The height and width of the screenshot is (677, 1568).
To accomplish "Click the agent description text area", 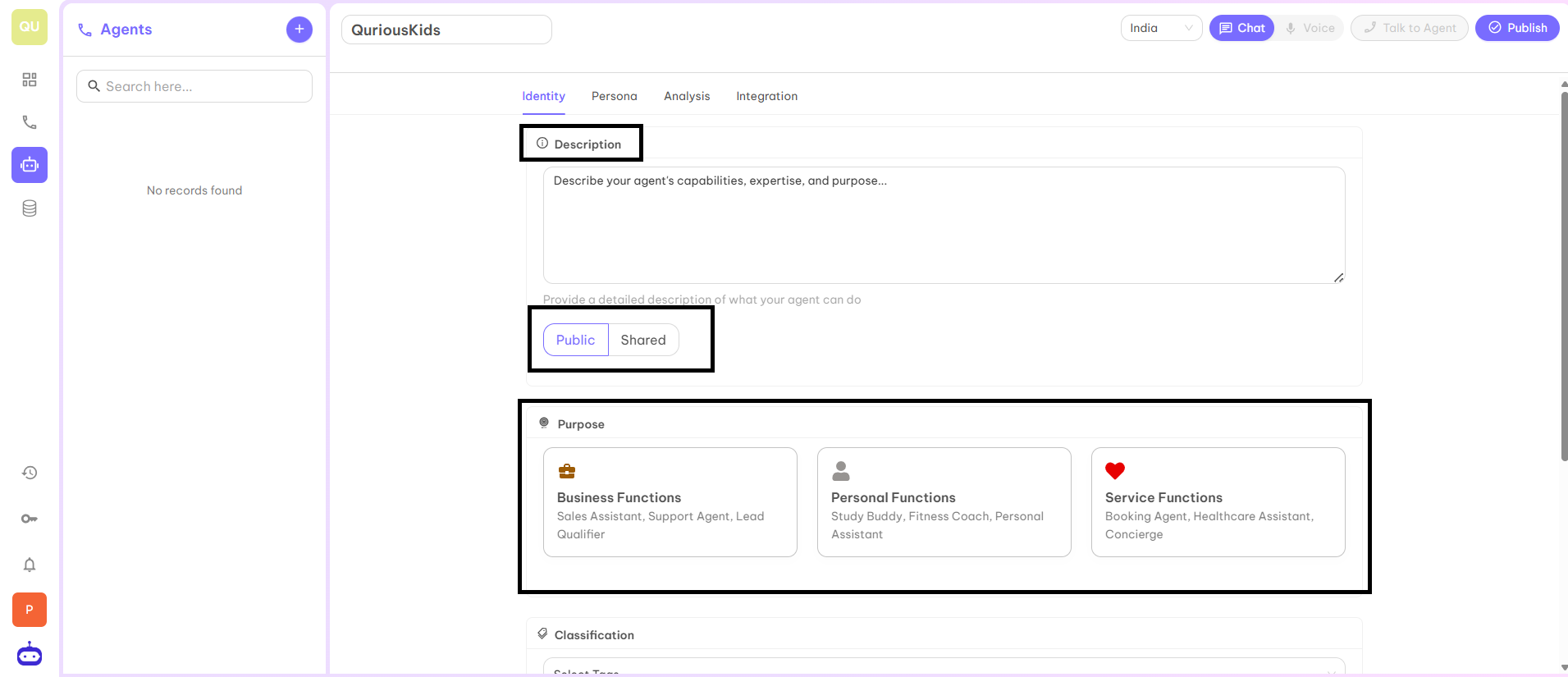I will coord(944,226).
